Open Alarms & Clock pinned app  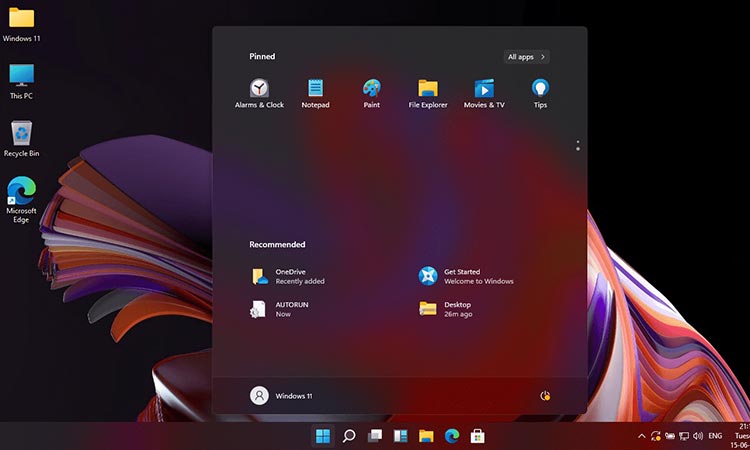[259, 94]
